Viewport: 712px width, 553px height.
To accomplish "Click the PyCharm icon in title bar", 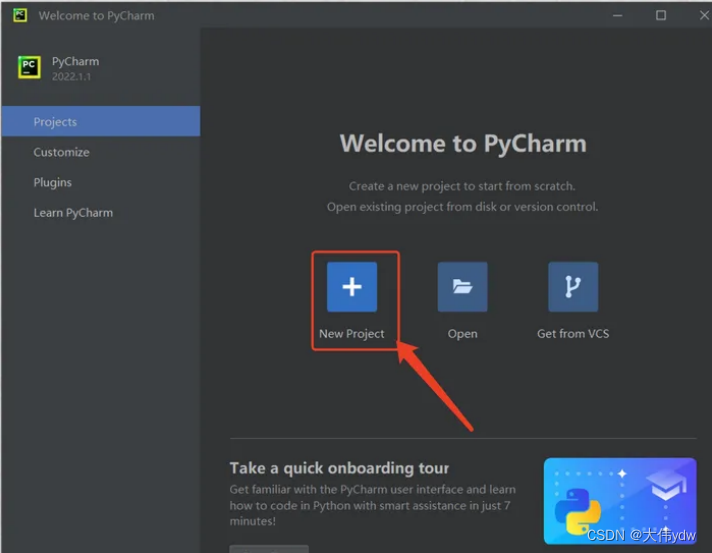I will (20, 15).
